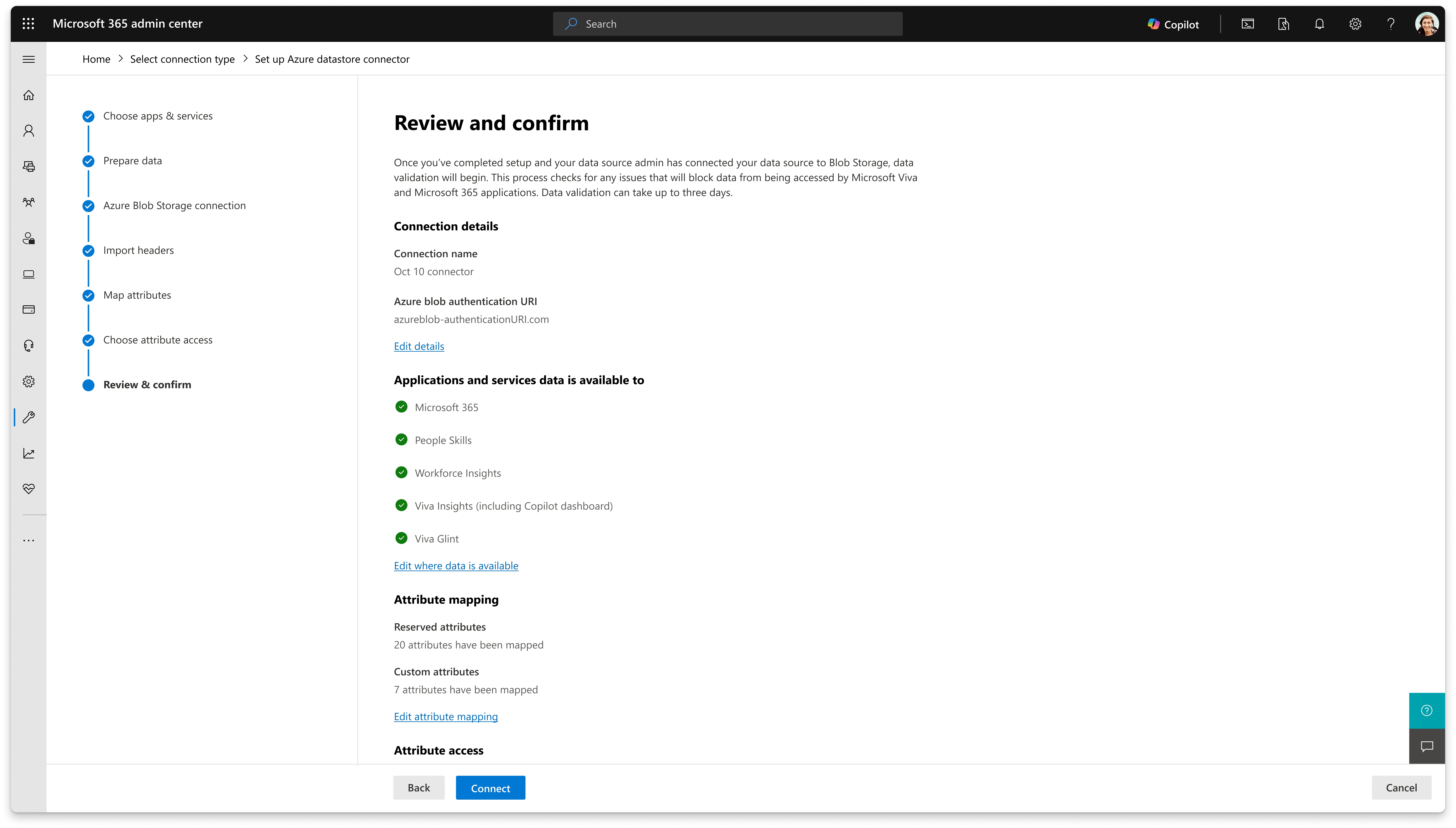Go to Choose apps & services step
Image resolution: width=1456 pixels, height=828 pixels.
coord(158,116)
